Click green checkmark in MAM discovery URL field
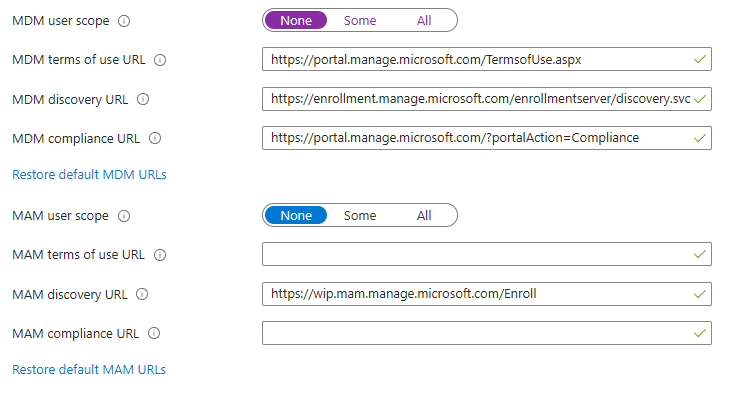742x396 pixels. [x=700, y=294]
